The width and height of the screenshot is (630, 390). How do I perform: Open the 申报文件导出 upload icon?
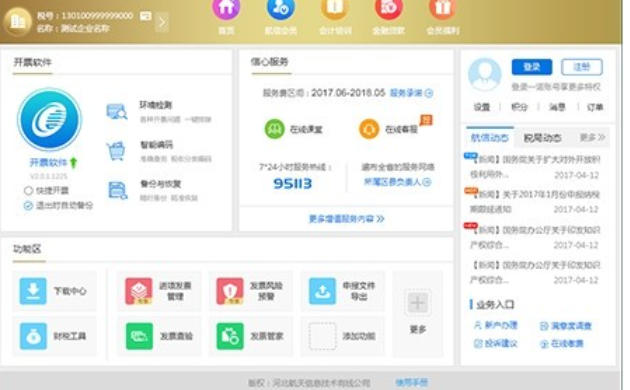click(322, 290)
